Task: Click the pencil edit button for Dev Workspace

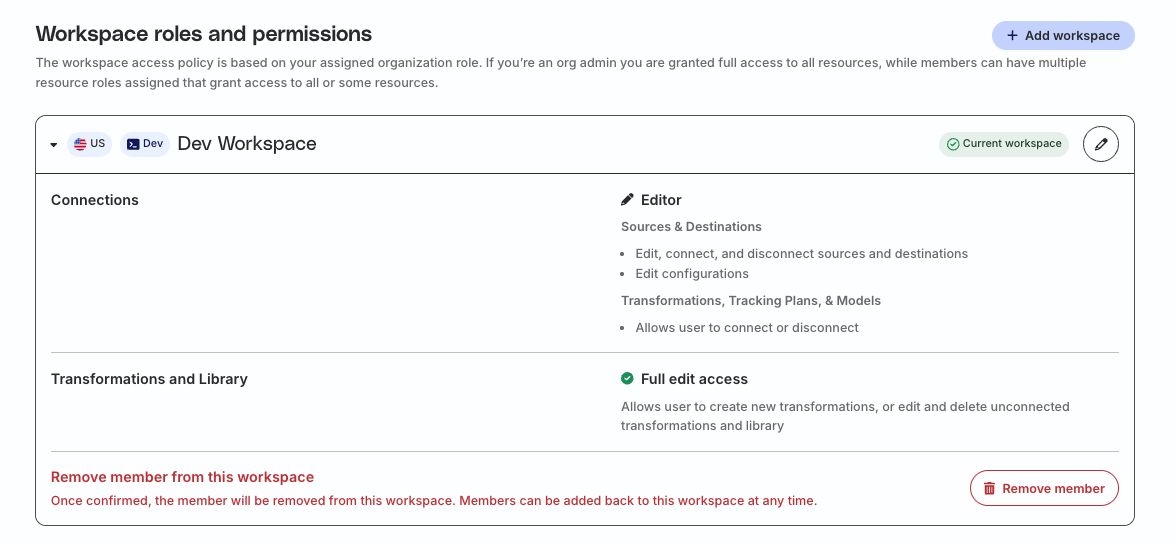Action: pos(1101,144)
